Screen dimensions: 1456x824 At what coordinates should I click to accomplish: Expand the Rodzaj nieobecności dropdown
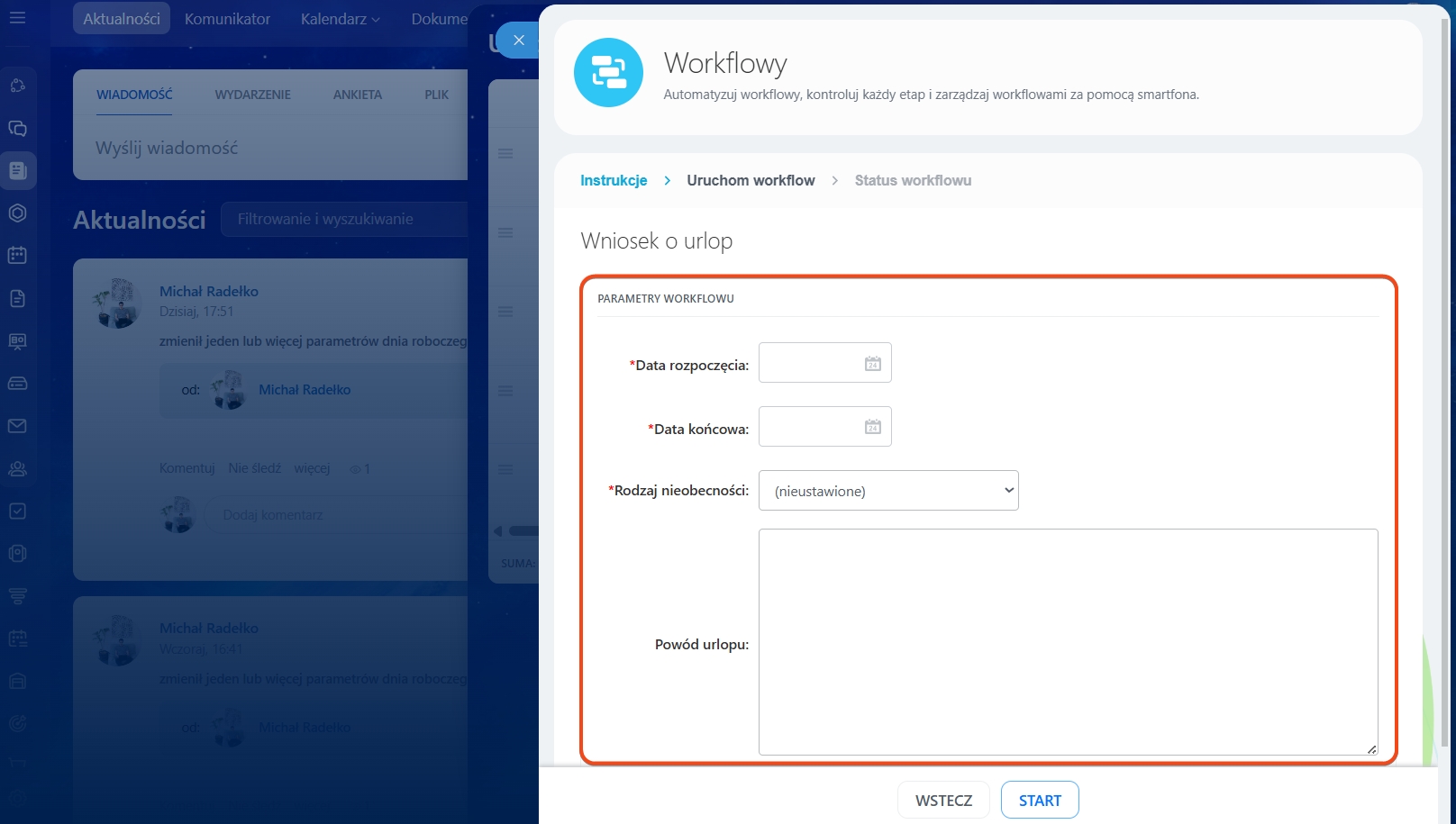tap(888, 491)
